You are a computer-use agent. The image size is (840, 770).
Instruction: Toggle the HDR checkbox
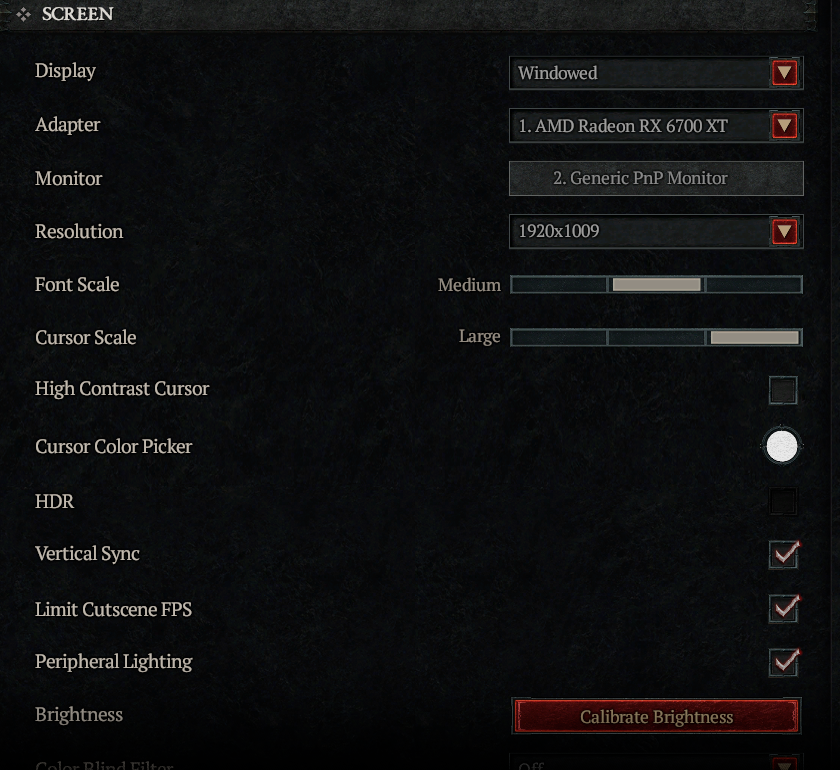[x=783, y=502]
